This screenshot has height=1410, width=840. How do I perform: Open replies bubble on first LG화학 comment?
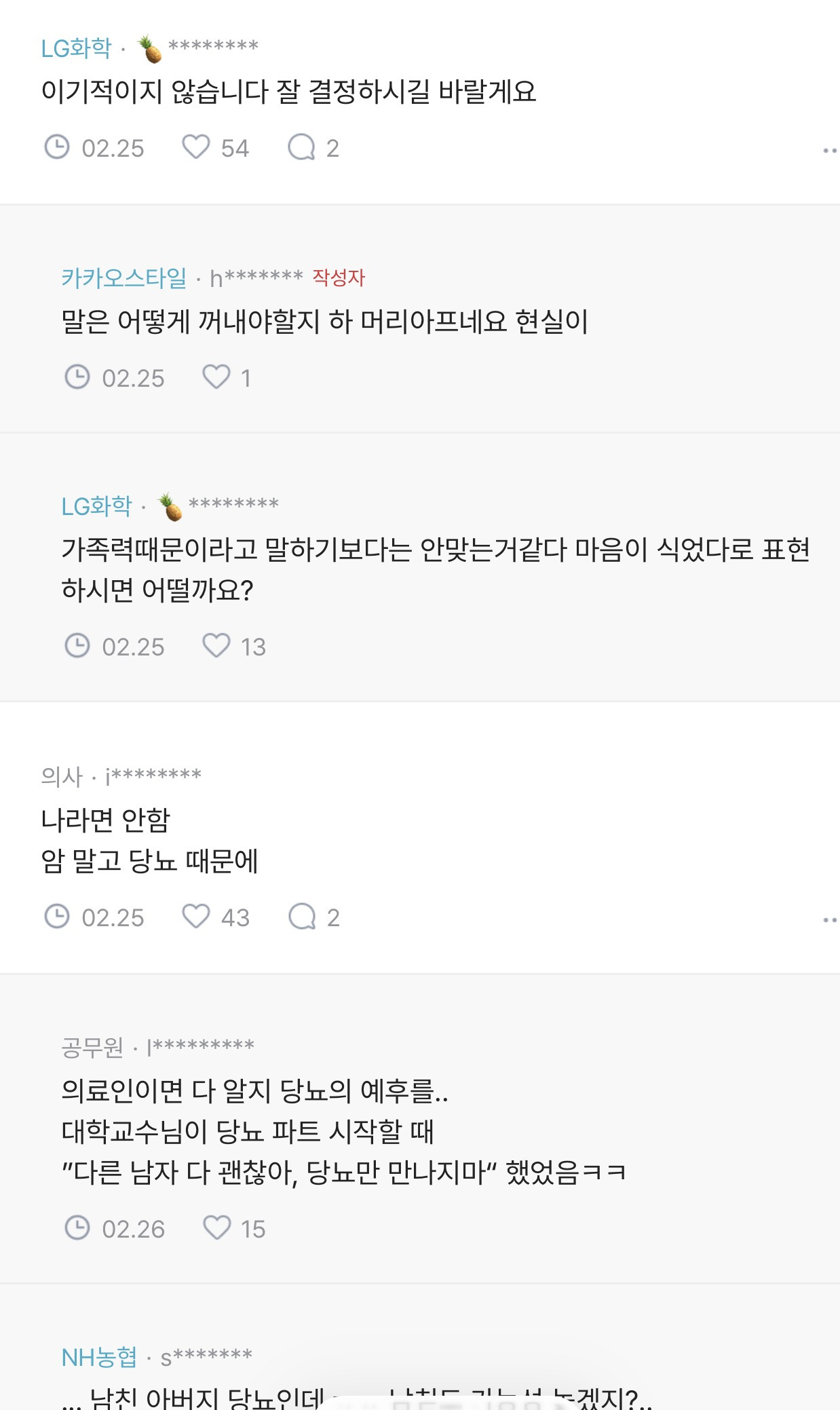(301, 147)
